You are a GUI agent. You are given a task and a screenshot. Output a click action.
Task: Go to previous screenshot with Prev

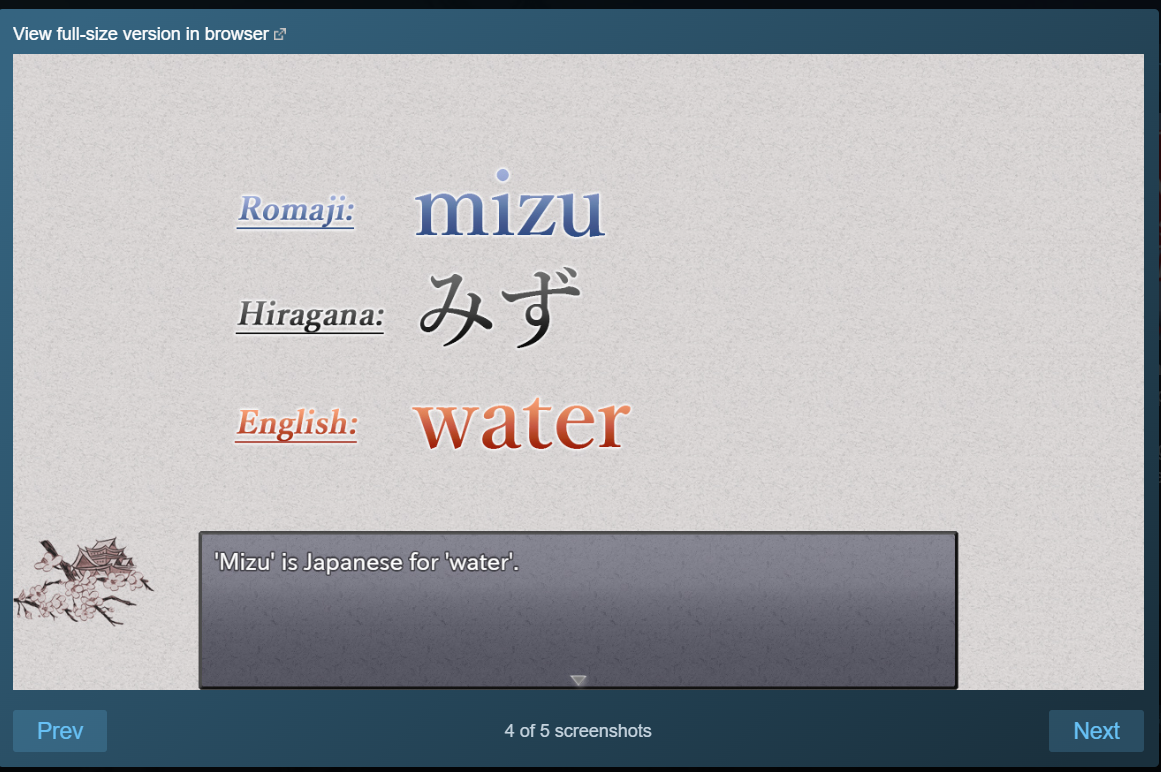(x=60, y=731)
